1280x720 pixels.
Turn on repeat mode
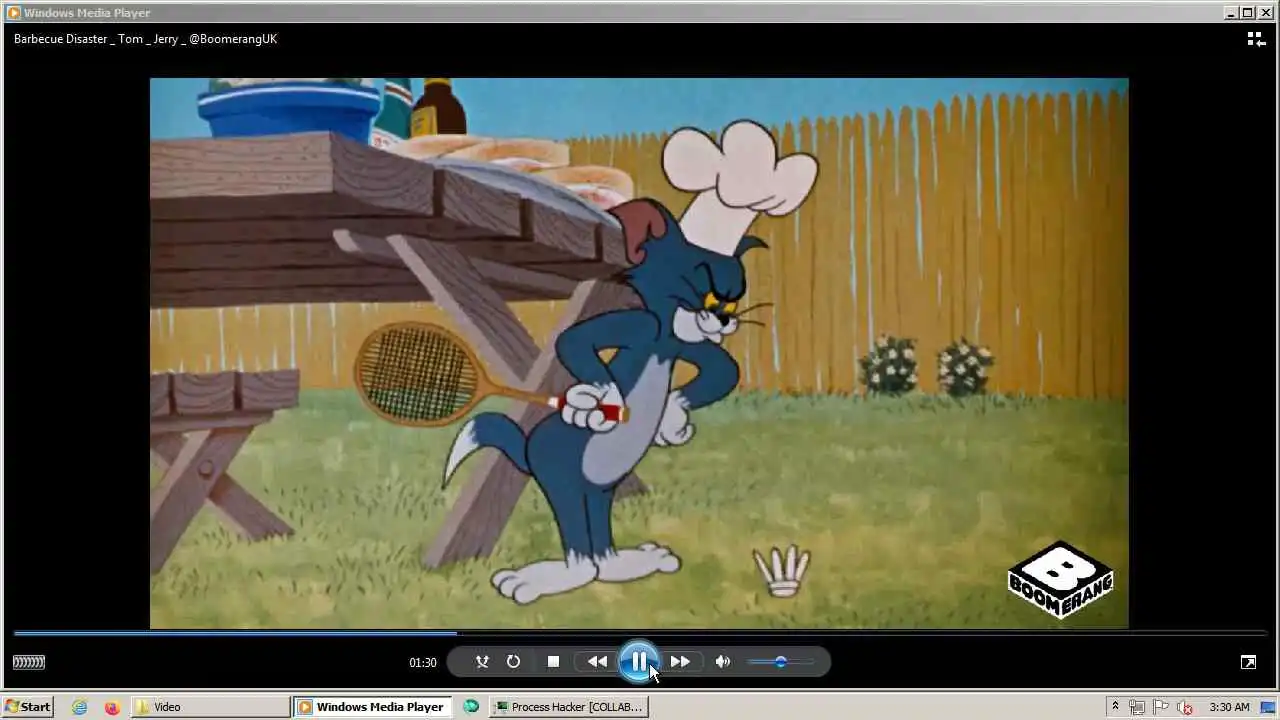tap(513, 662)
